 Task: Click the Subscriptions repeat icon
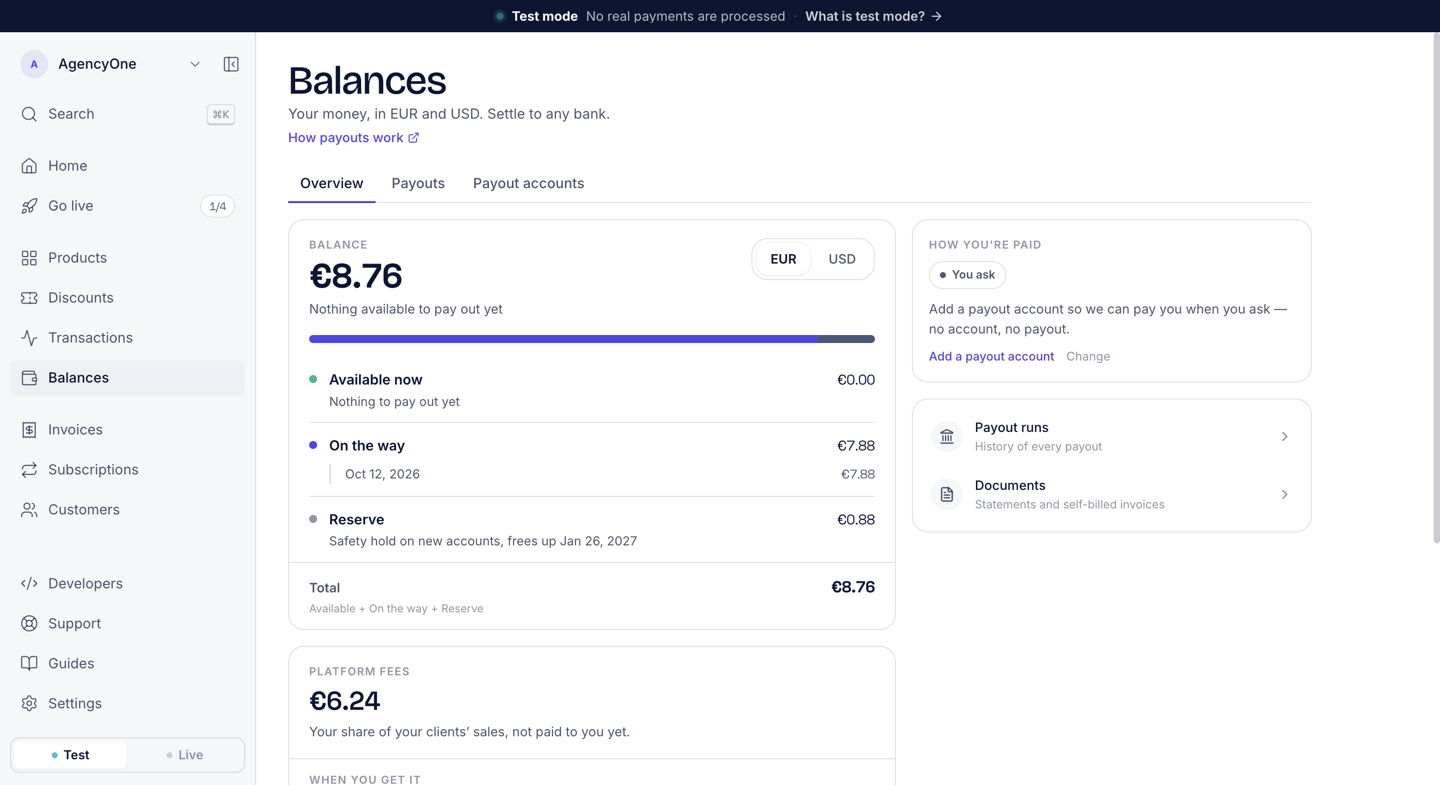pos(29,470)
